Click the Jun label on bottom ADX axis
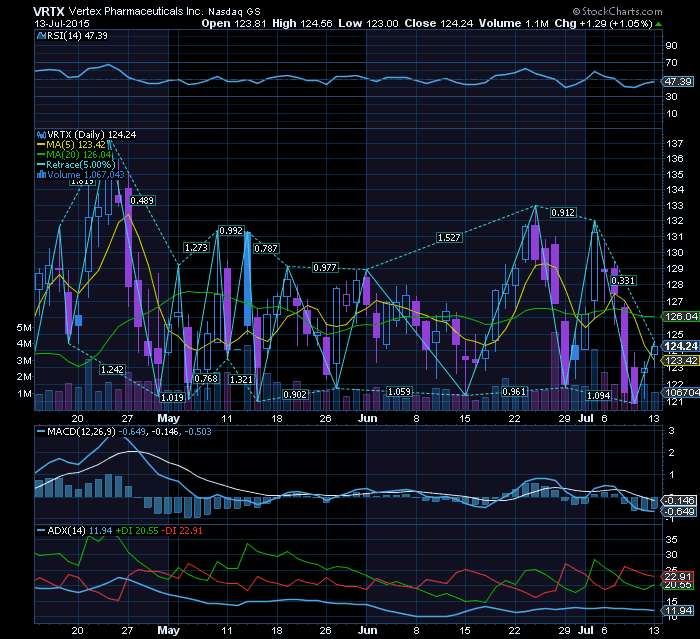The width and height of the screenshot is (700, 639). coord(368,630)
